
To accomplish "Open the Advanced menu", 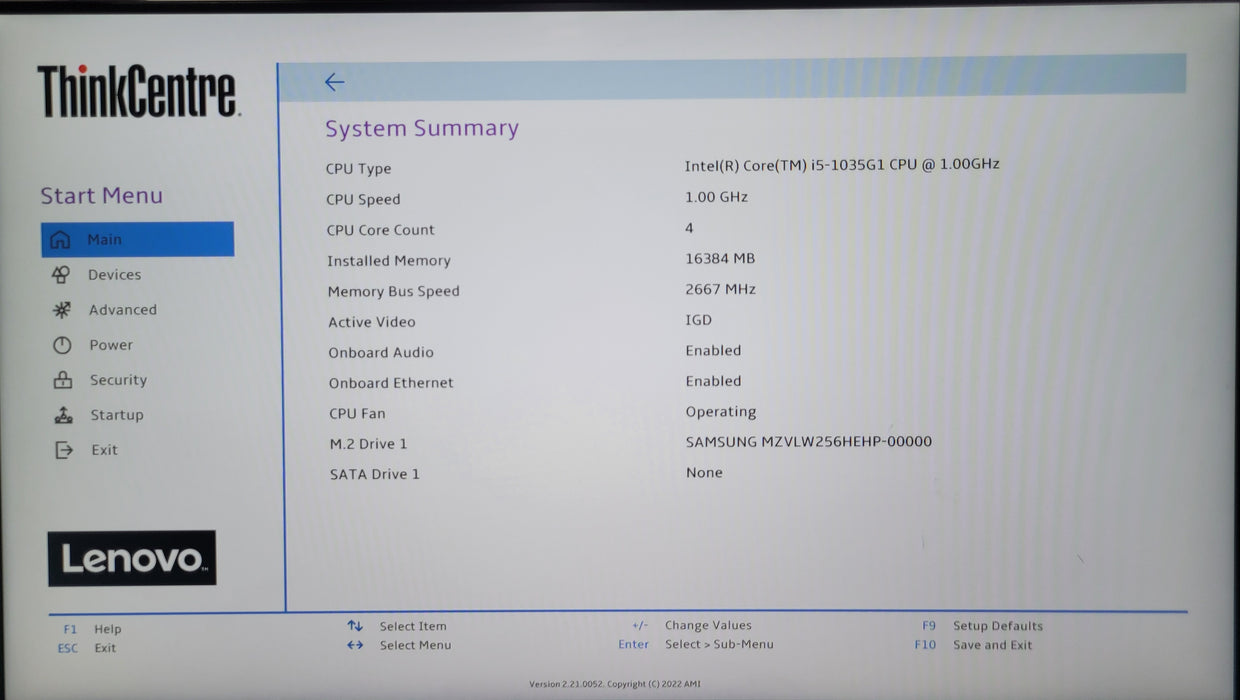I will pos(123,310).
